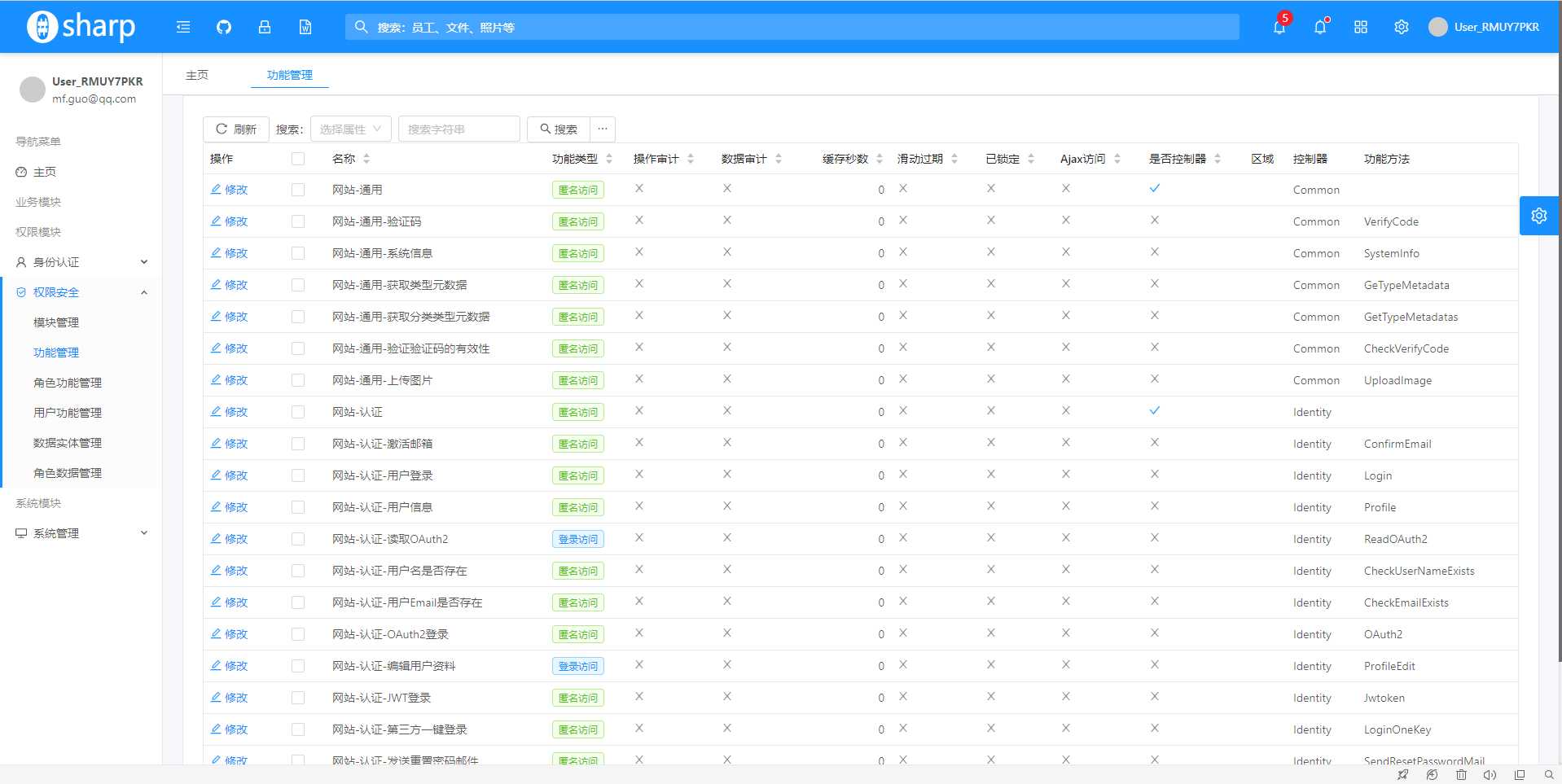This screenshot has height=784, width=1562.
Task: Sort by Ajax访问 column sort arrows
Action: click(1117, 159)
